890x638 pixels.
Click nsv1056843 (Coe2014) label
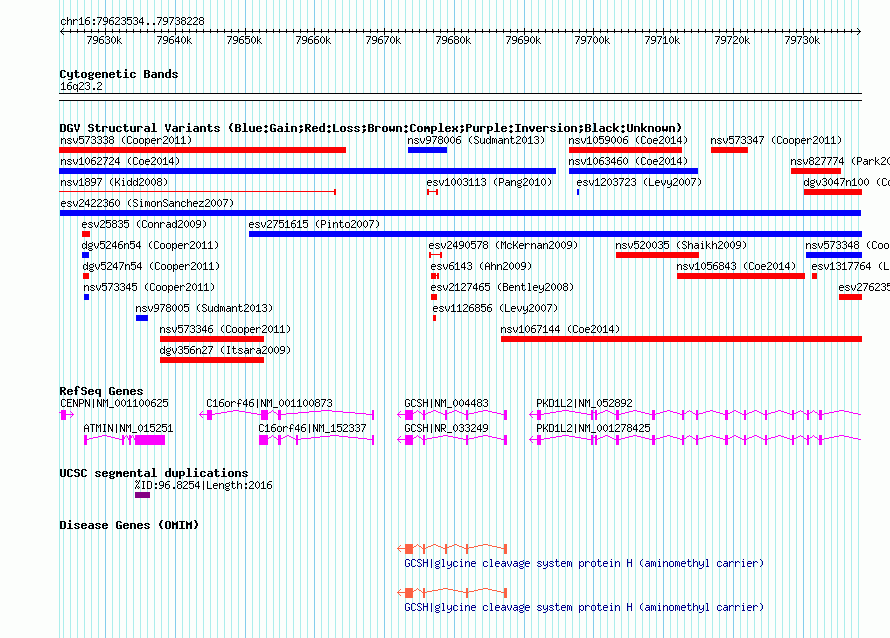pyautogui.click(x=736, y=266)
